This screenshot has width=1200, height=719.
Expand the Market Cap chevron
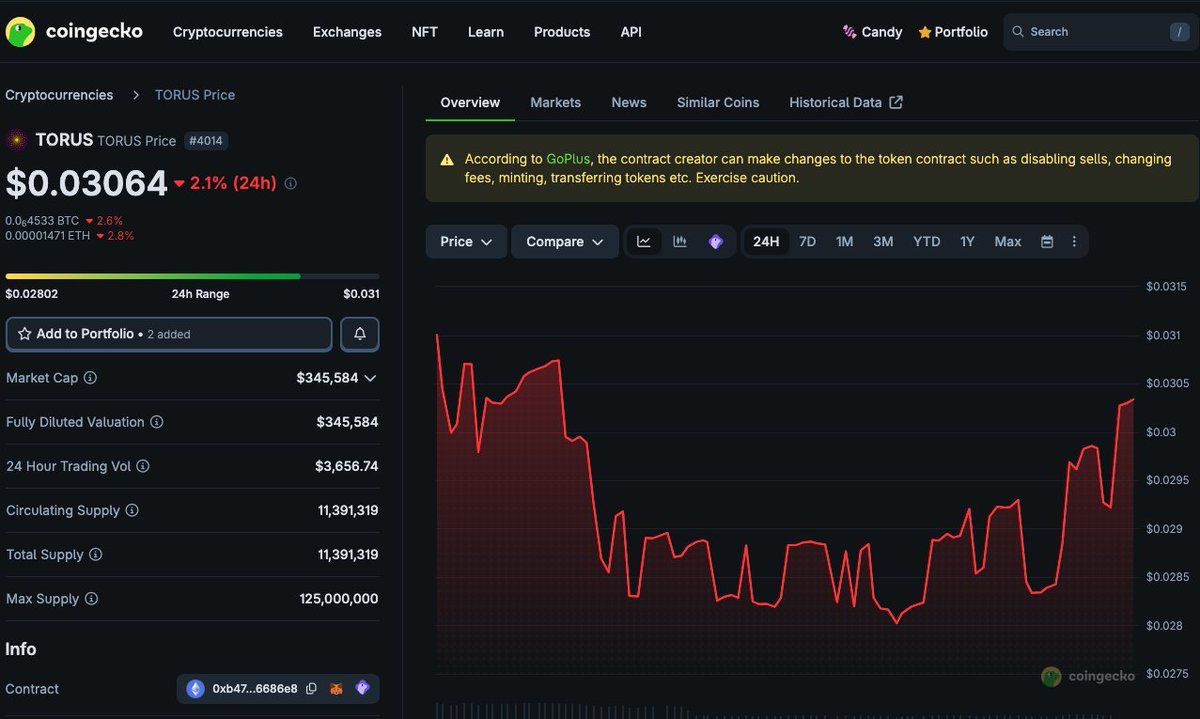370,378
